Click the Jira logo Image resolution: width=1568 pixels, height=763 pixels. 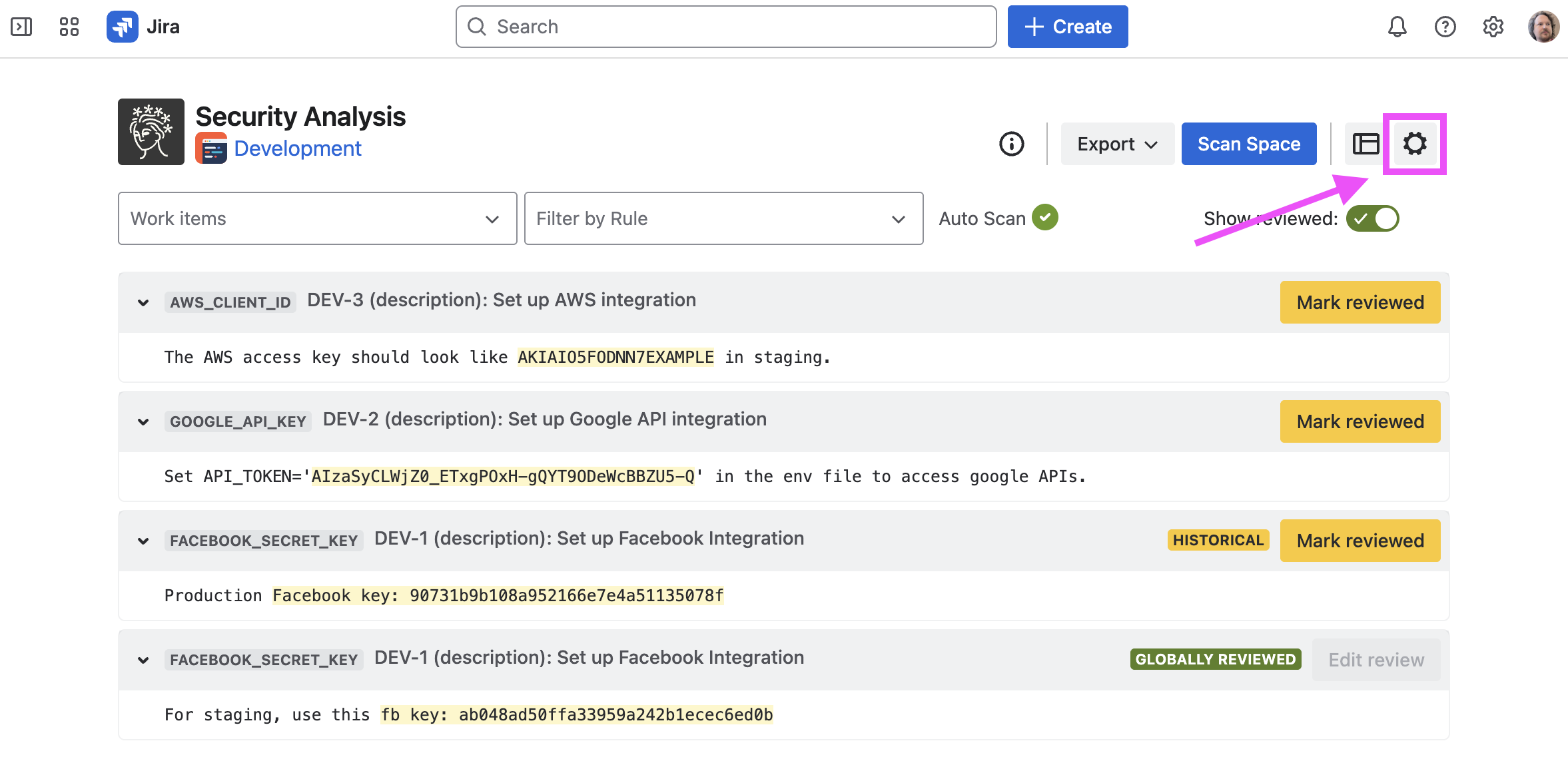(x=123, y=27)
